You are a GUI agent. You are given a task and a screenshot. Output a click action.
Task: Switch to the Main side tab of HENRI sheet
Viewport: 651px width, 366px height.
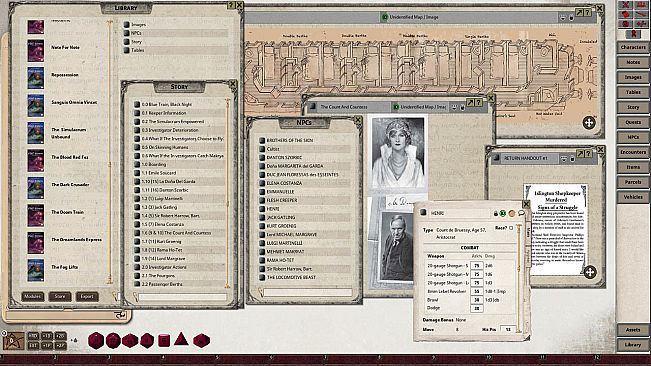[x=528, y=232]
